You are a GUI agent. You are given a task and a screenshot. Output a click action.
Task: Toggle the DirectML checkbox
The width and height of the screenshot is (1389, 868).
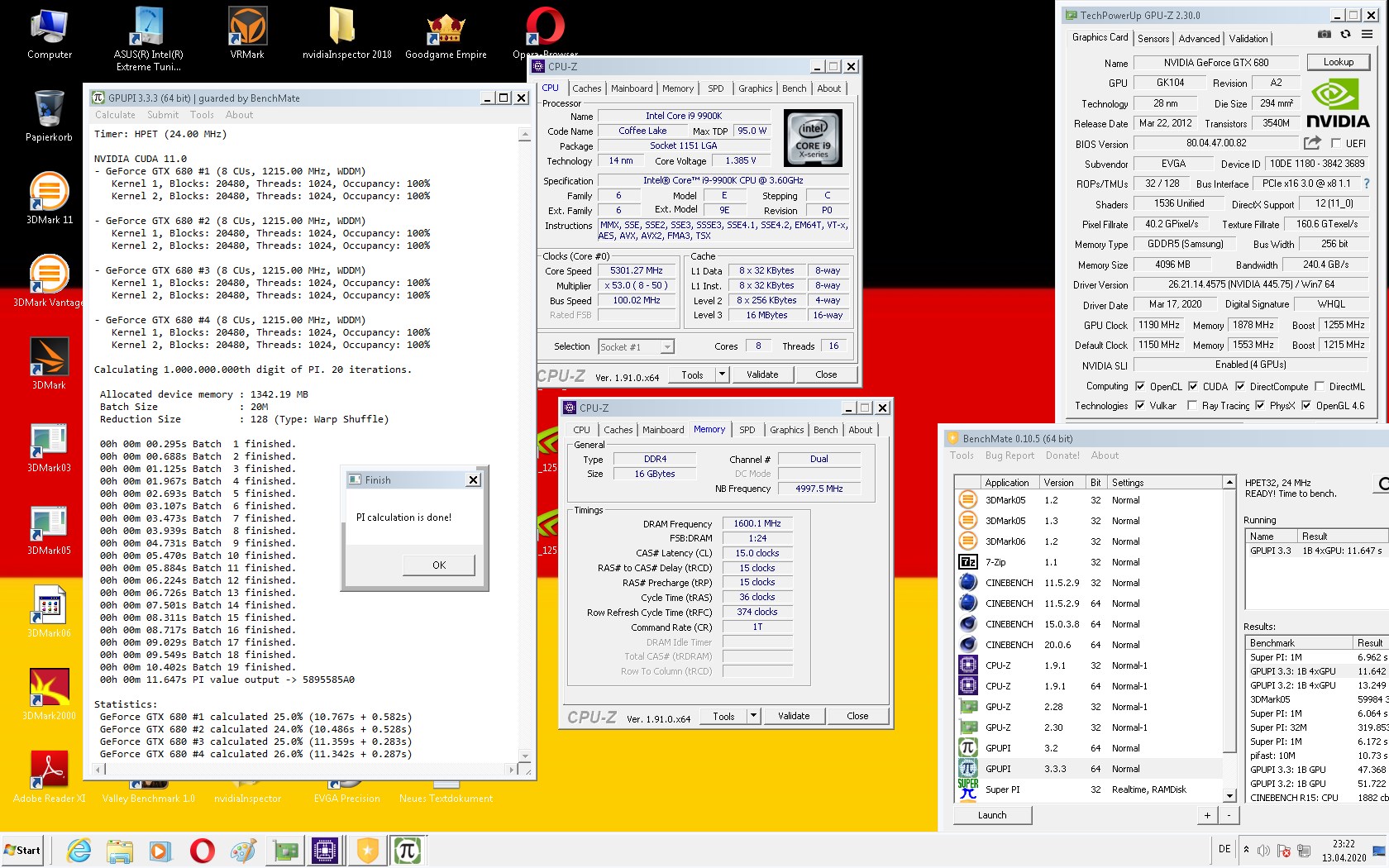1320,386
